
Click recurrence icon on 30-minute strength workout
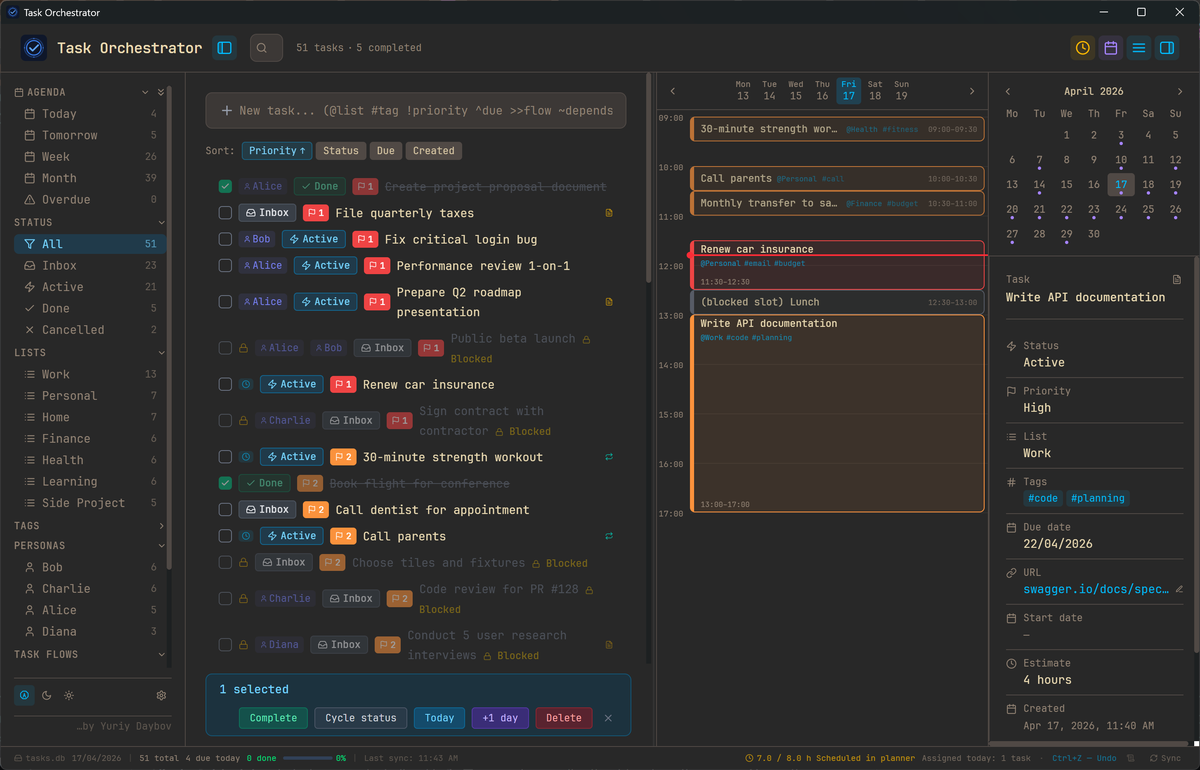click(x=609, y=457)
